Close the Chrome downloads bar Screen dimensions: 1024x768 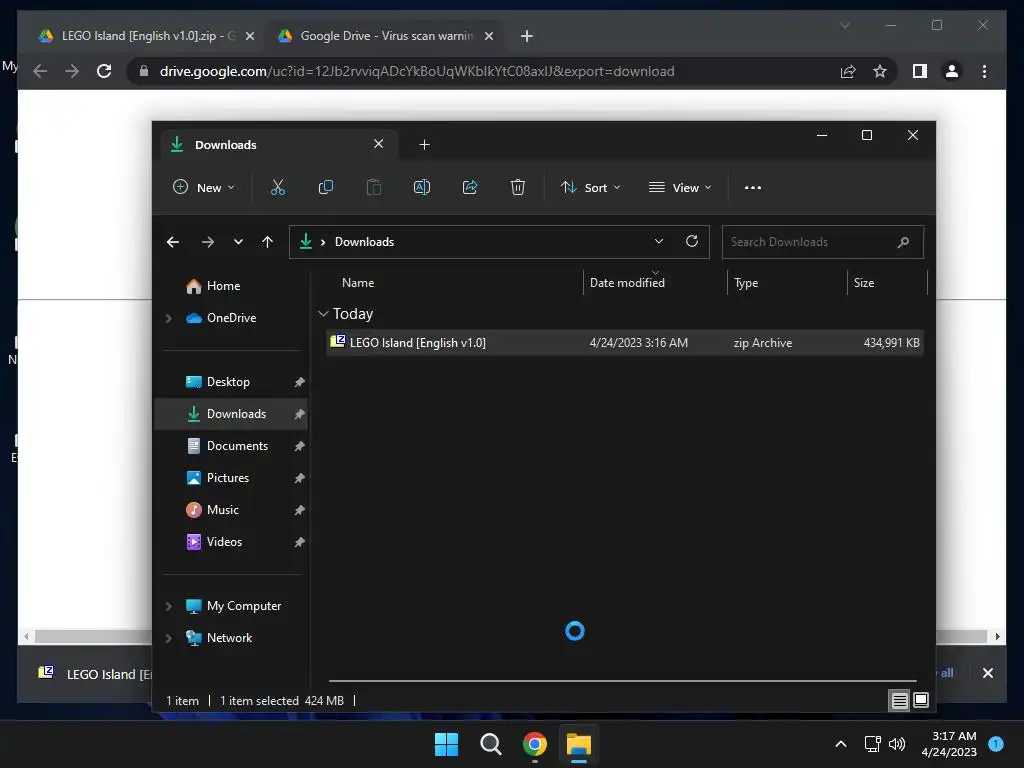click(987, 673)
